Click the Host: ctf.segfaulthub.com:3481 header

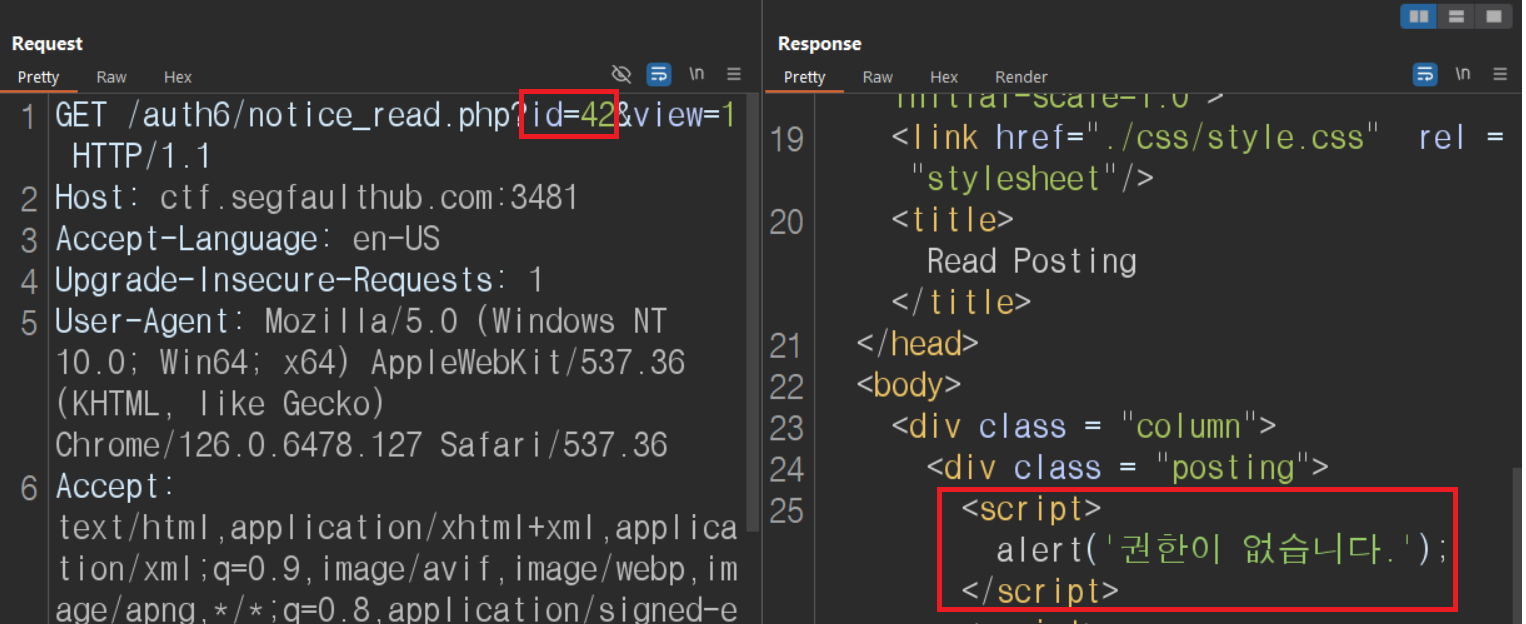click(x=317, y=198)
